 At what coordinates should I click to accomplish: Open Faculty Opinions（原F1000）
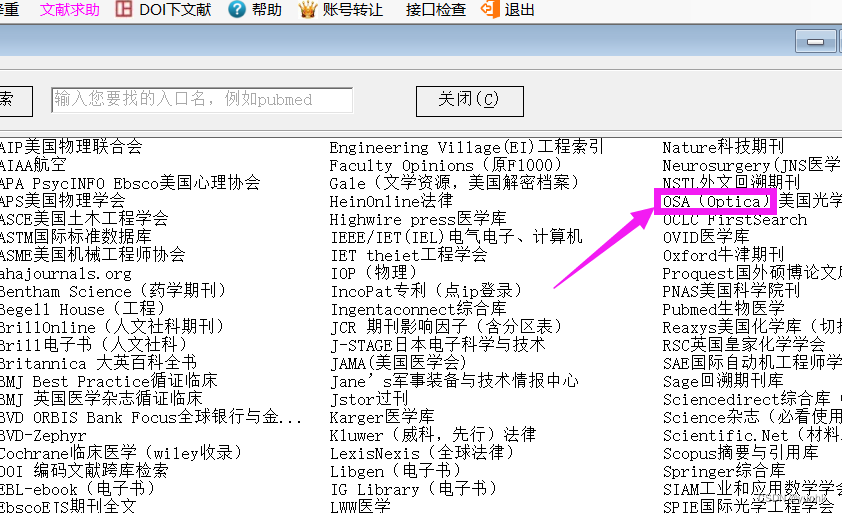coord(446,164)
